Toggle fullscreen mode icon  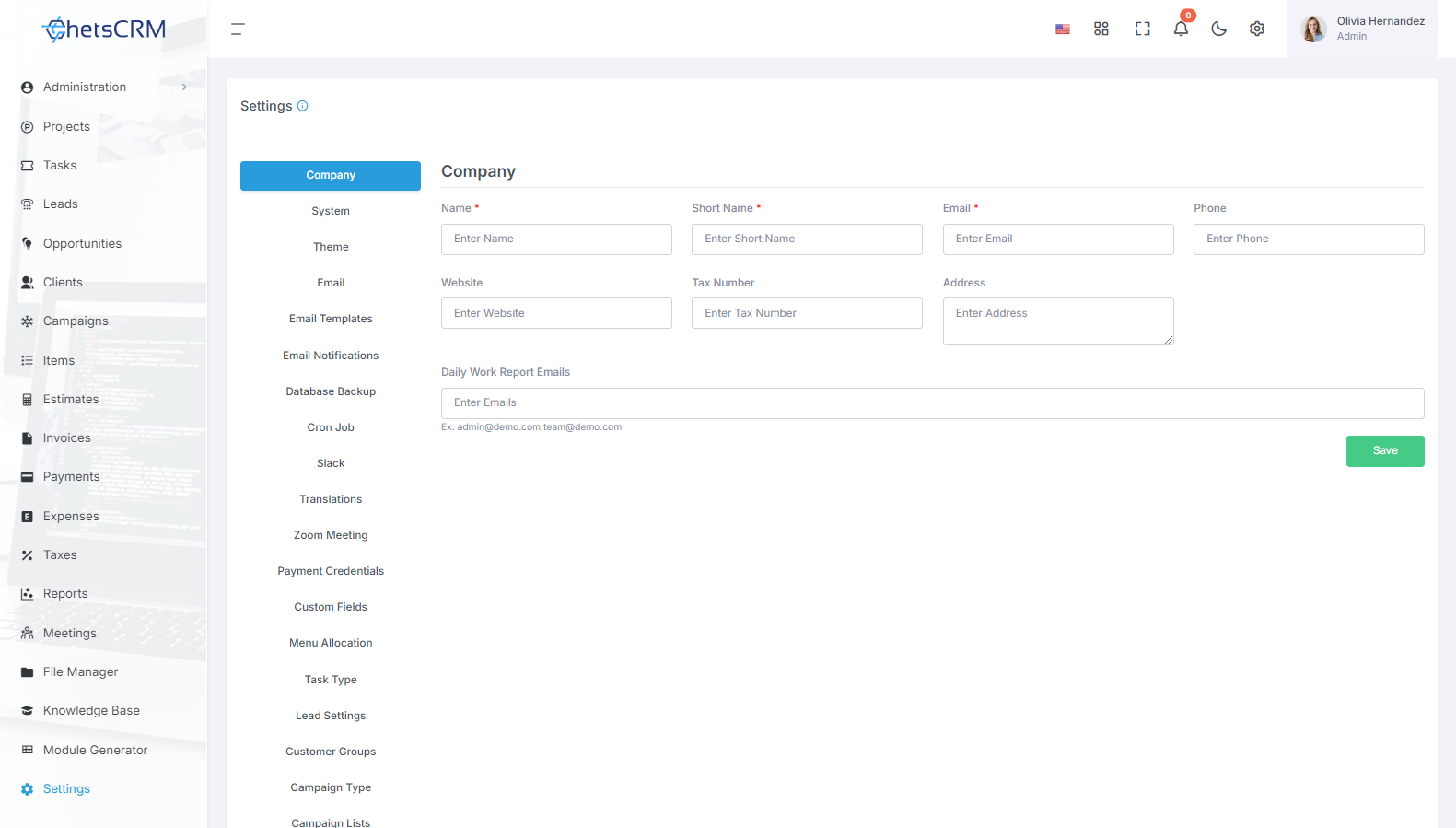[x=1143, y=29]
